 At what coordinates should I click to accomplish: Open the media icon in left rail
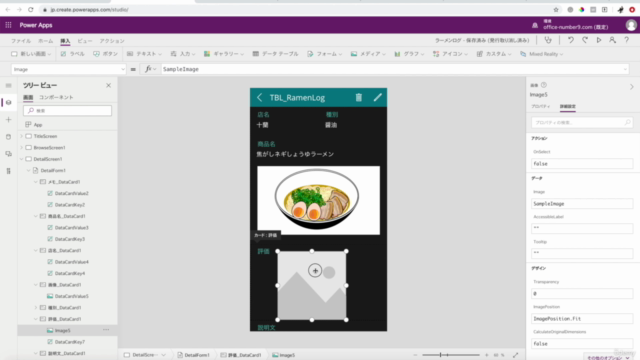tap(9, 154)
